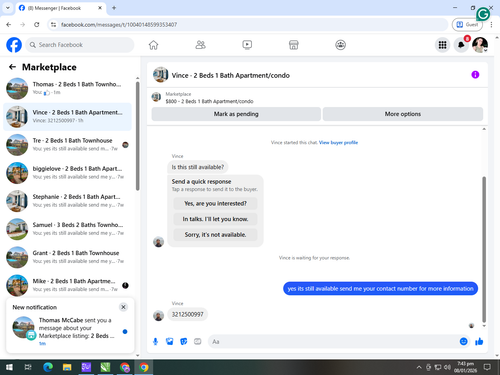Go to the Home feed icon
The width and height of the screenshot is (500, 375).
point(153,45)
